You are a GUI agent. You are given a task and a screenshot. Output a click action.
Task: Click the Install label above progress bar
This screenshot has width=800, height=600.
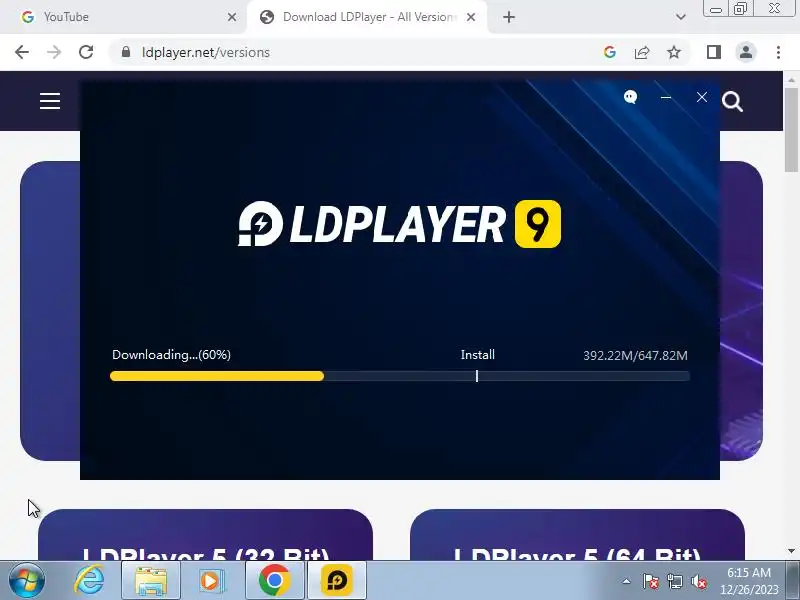(x=478, y=355)
